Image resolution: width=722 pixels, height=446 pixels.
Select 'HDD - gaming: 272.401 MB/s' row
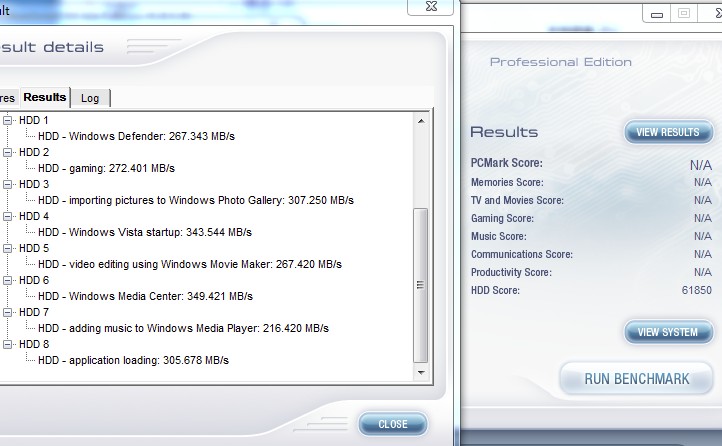tap(106, 168)
